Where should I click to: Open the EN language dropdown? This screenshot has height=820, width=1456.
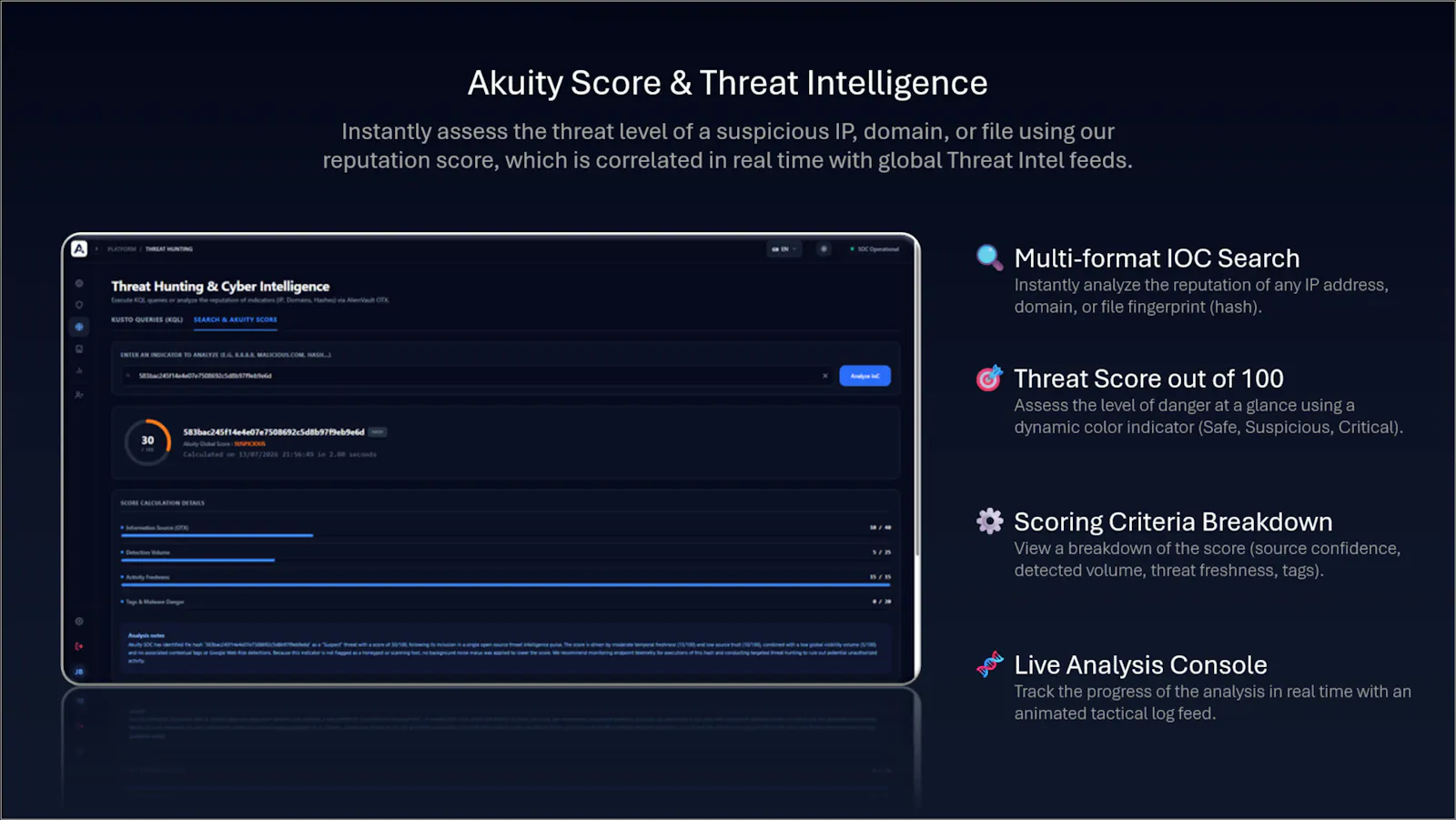[784, 248]
